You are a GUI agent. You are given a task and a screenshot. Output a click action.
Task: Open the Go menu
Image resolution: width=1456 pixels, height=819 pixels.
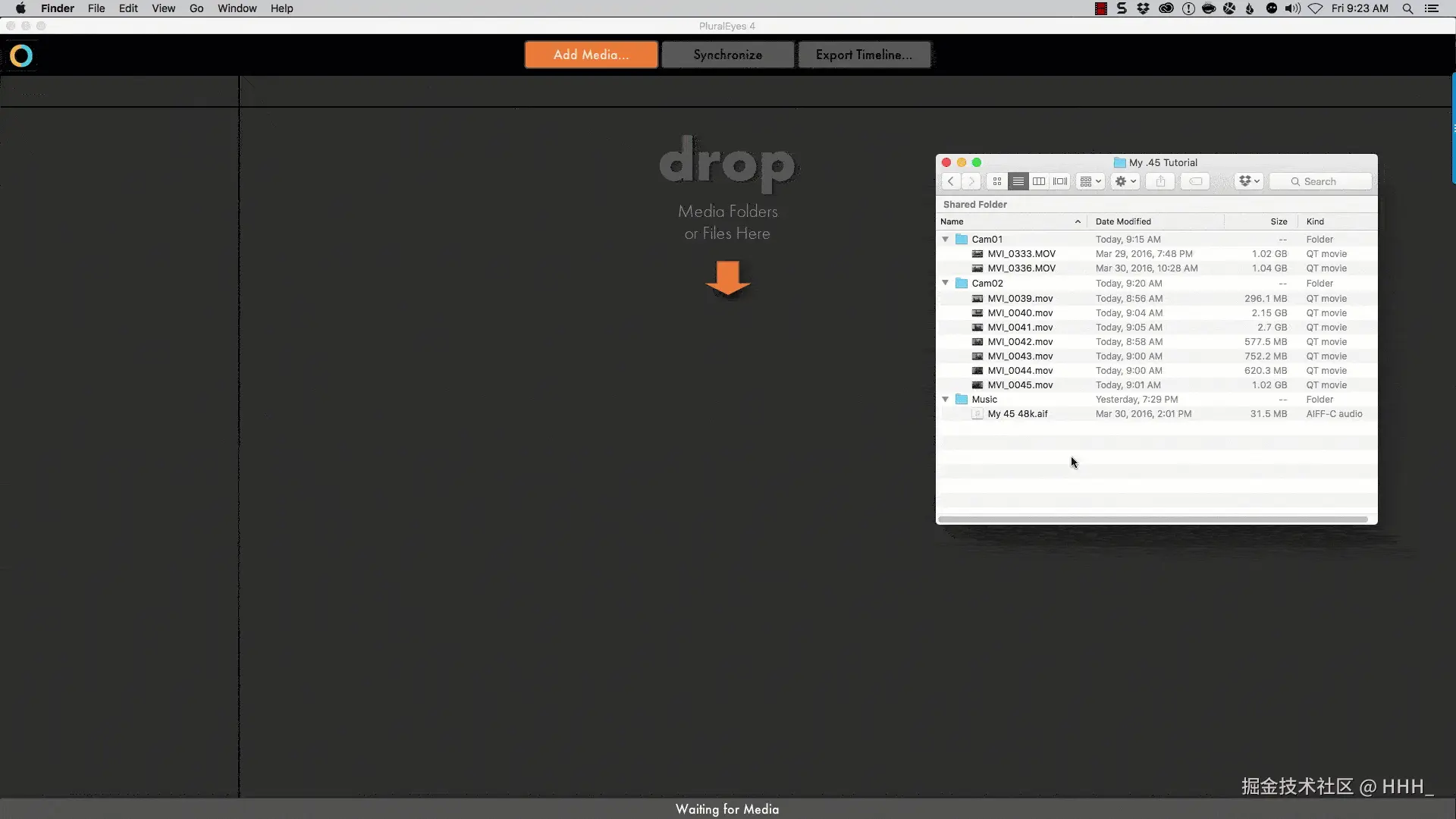[196, 8]
